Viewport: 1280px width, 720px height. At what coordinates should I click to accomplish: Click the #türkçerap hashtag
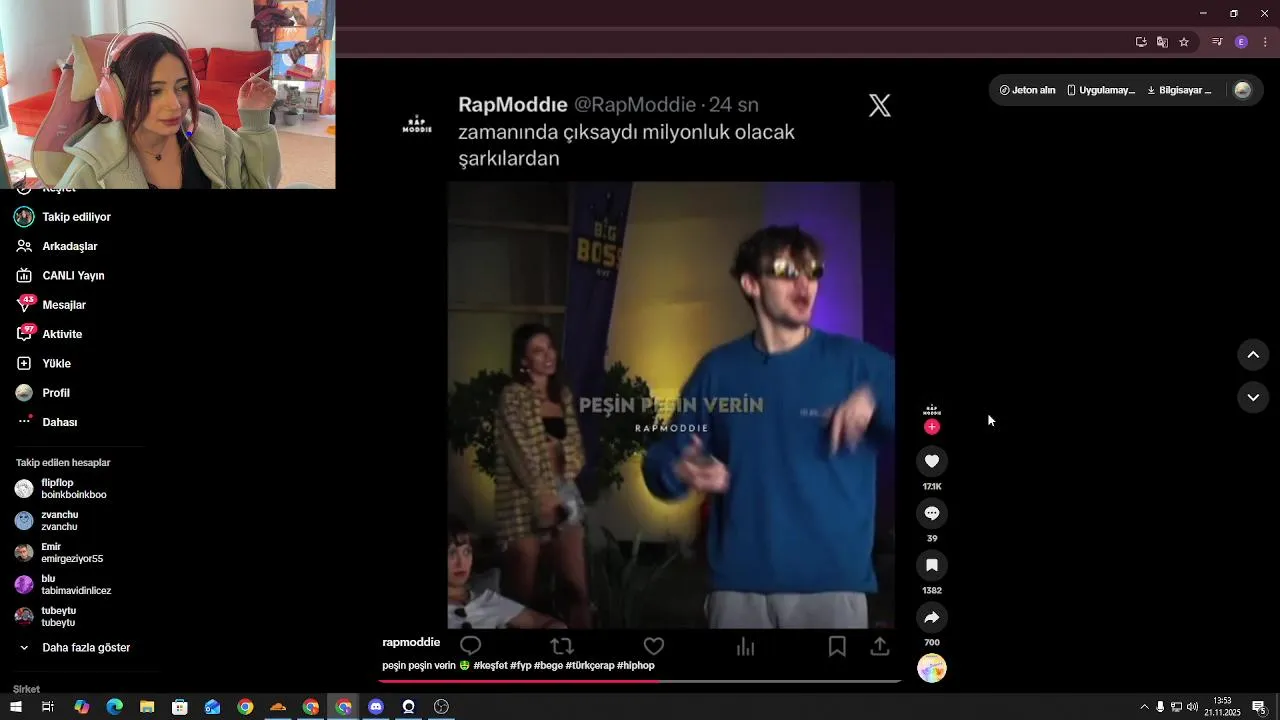[590, 666]
